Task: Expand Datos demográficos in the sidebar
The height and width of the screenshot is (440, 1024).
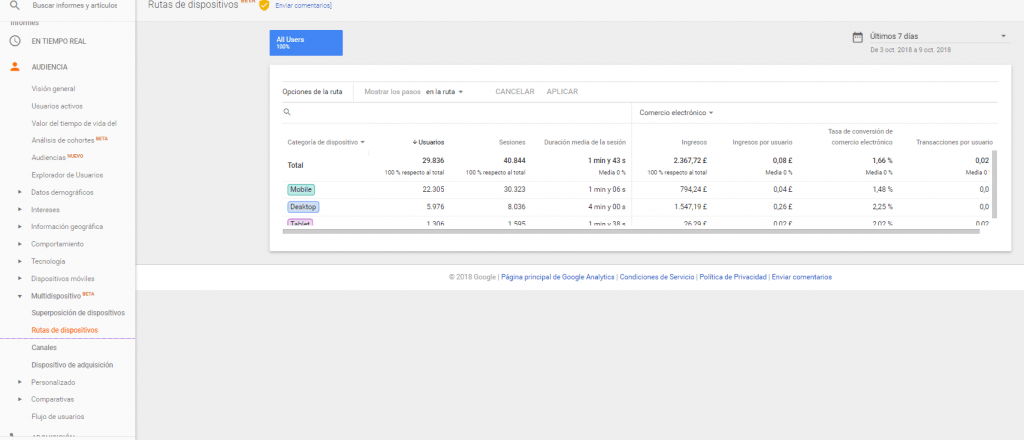Action: point(20,193)
